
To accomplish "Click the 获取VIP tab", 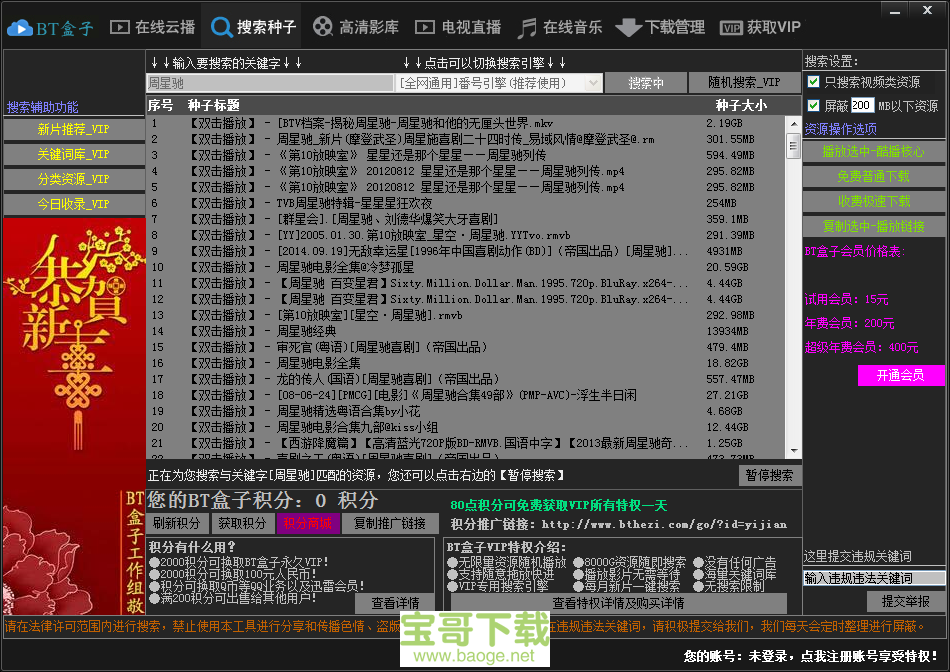I will 760,27.
